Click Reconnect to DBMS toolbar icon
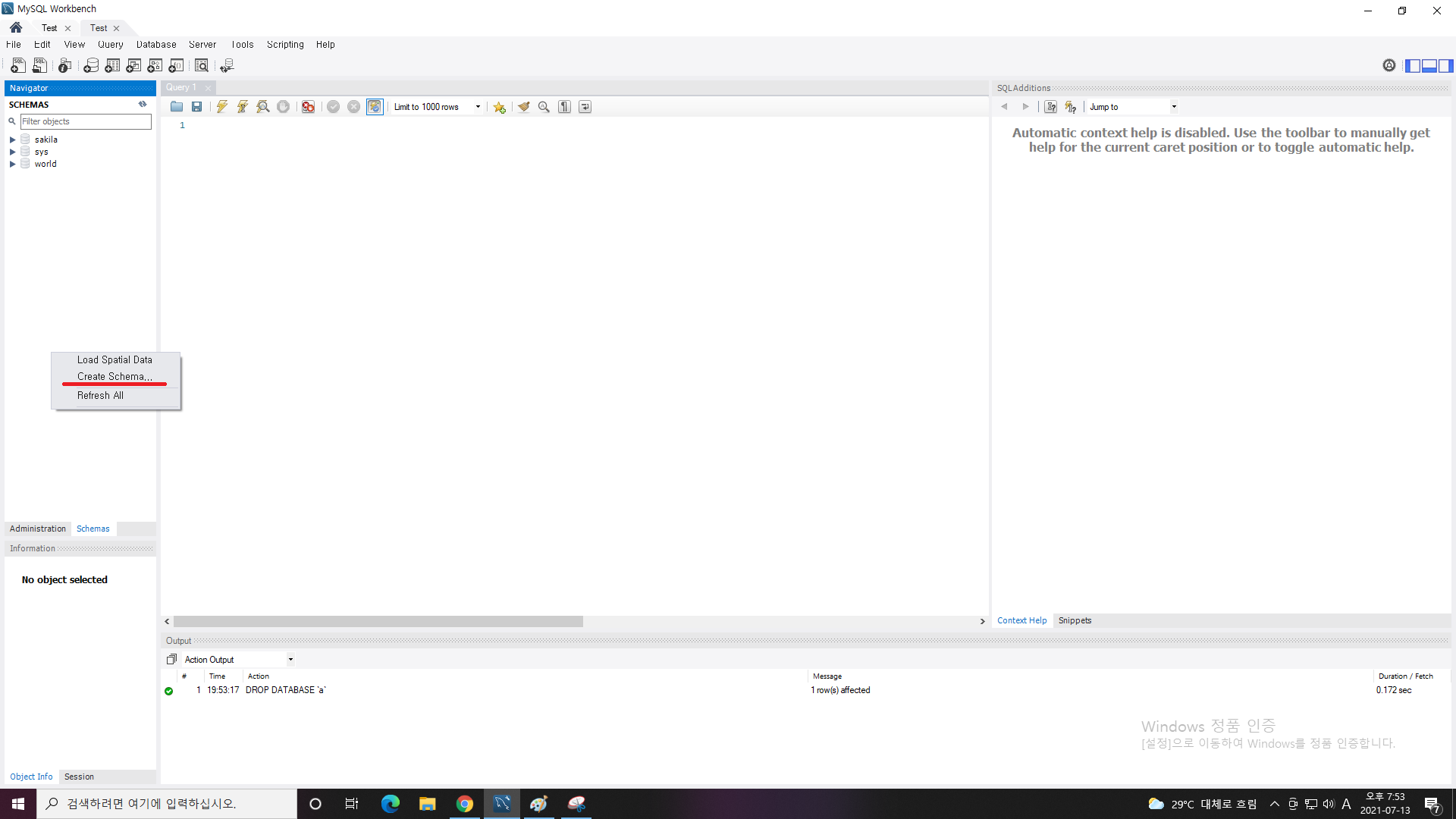 (227, 66)
